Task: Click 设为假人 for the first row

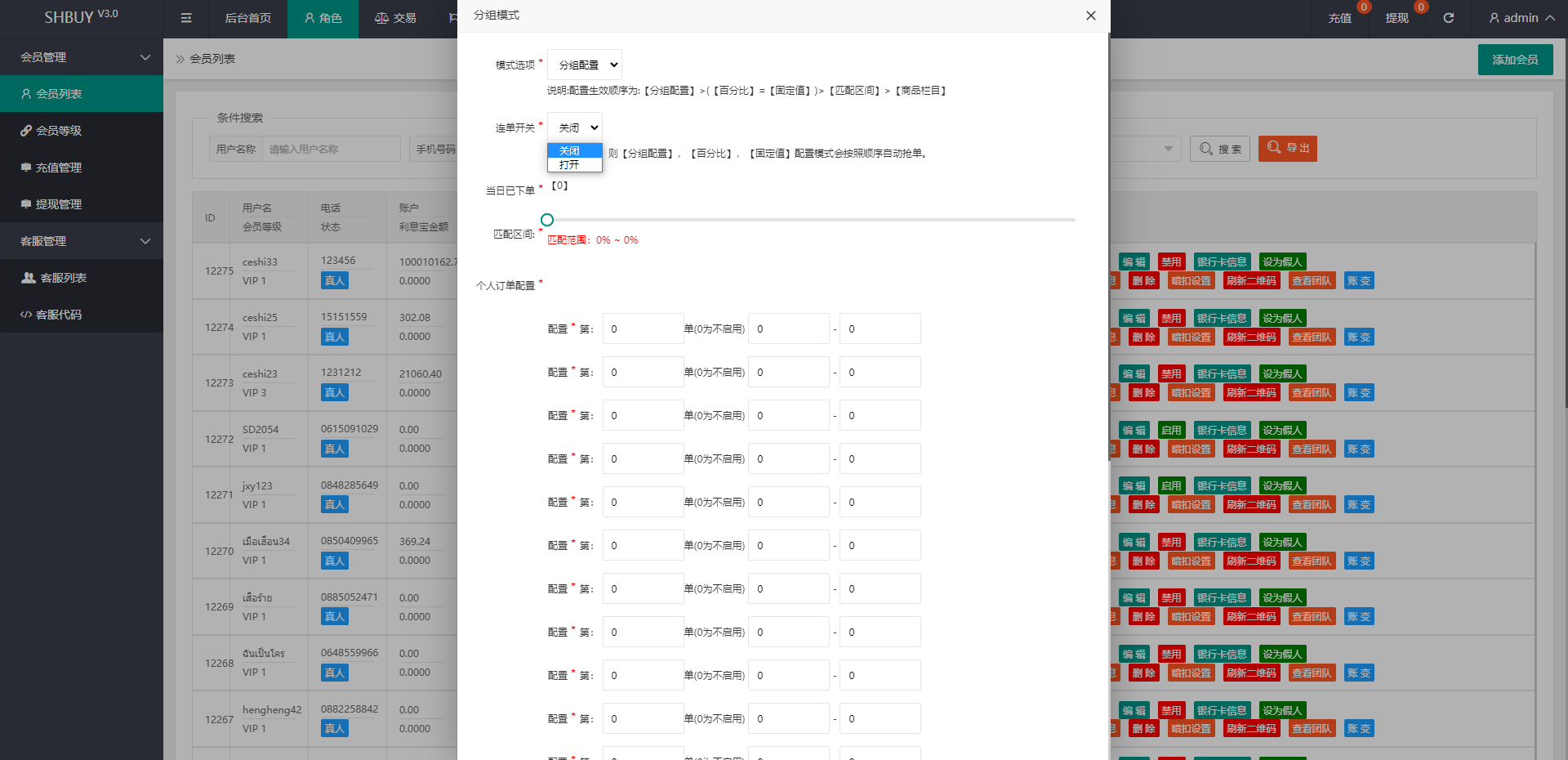Action: pos(1281,262)
